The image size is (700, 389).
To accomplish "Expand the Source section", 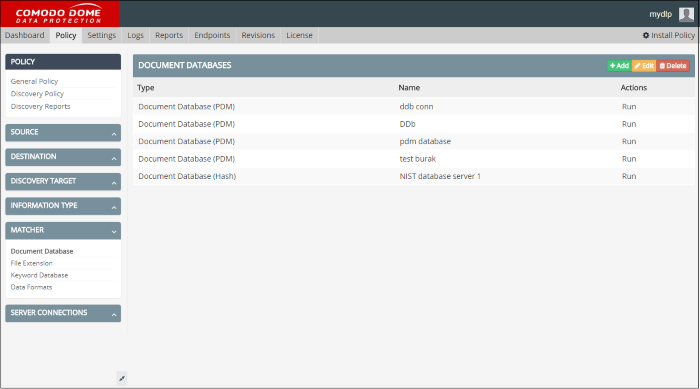I will pyautogui.click(x=63, y=133).
